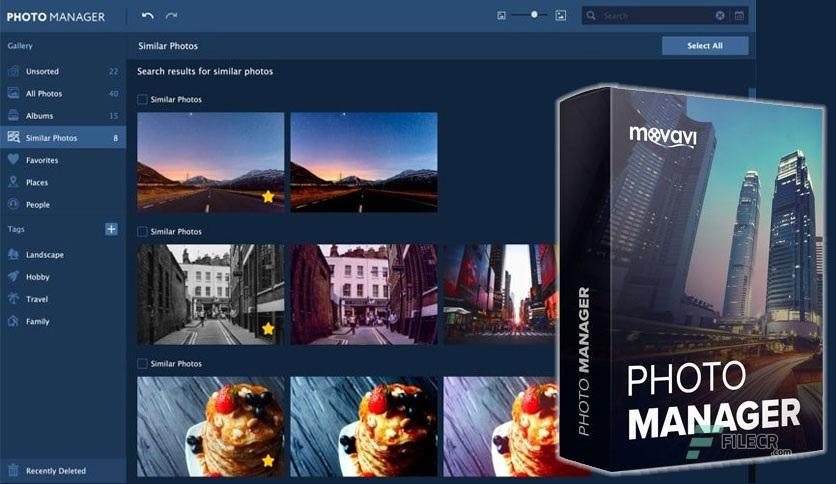Click the People face icon
836x484 pixels.
click(13, 204)
